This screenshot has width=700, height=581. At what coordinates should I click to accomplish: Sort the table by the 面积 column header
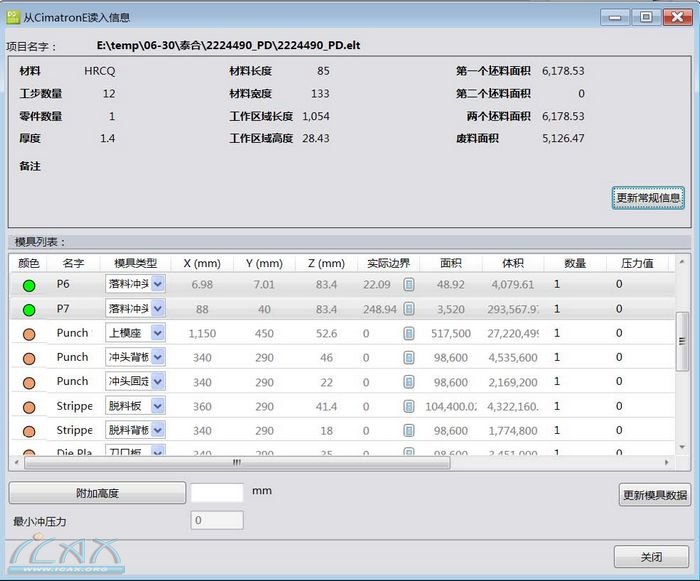tap(450, 263)
